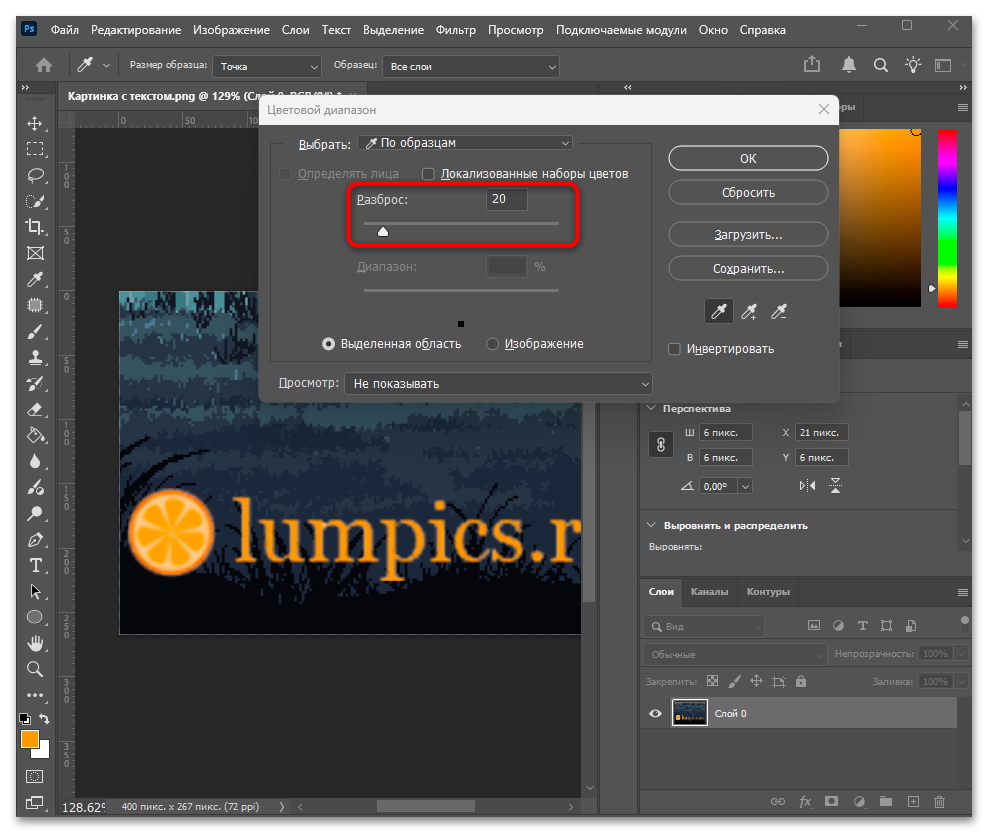
Task: Select the Pen tool
Action: pyautogui.click(x=35, y=539)
